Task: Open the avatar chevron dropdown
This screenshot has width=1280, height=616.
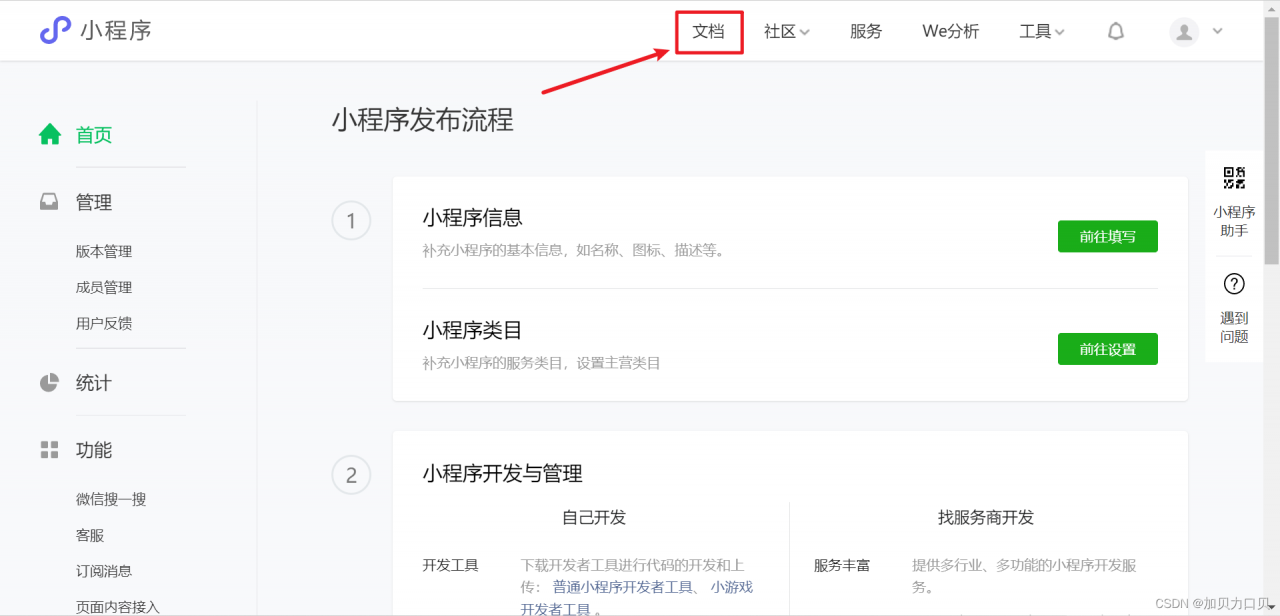Action: 1217,31
